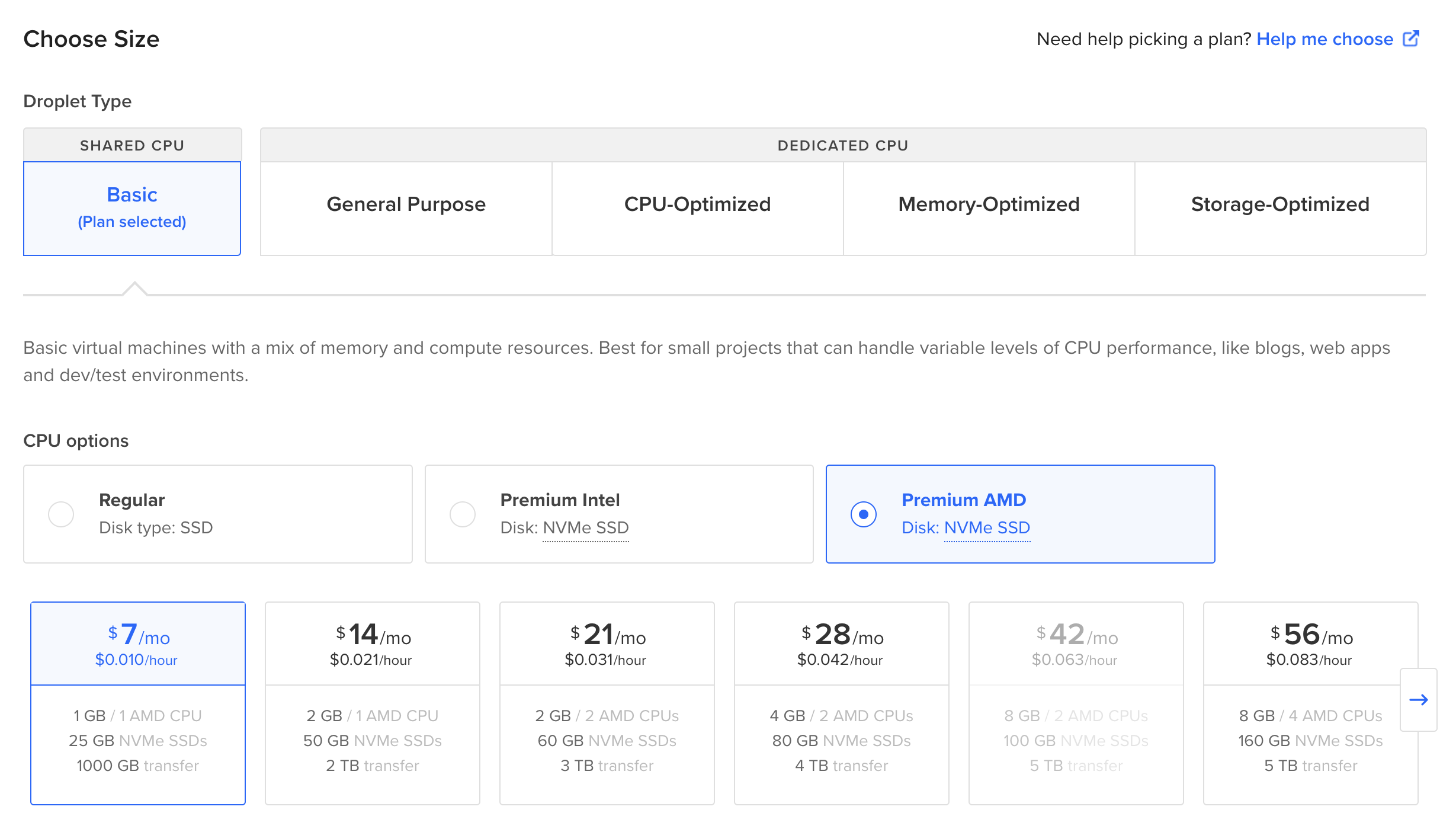Screen dimensions: 1456x832
Task: Click the right arrow to show more plans
Action: click(x=1418, y=700)
